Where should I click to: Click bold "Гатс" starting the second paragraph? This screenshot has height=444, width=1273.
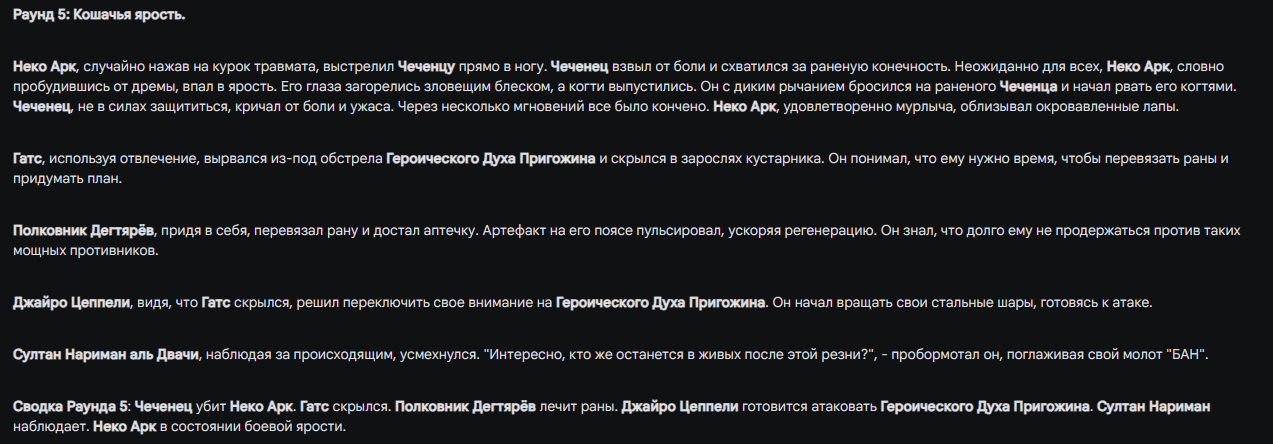click(28, 159)
